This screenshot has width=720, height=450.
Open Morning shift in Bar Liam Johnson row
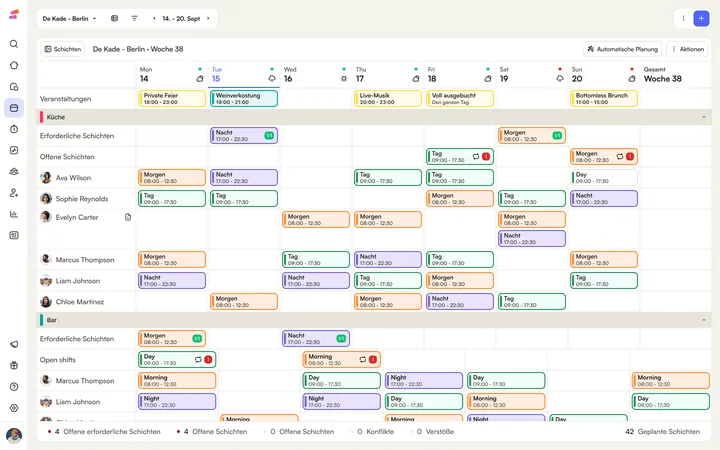506,401
